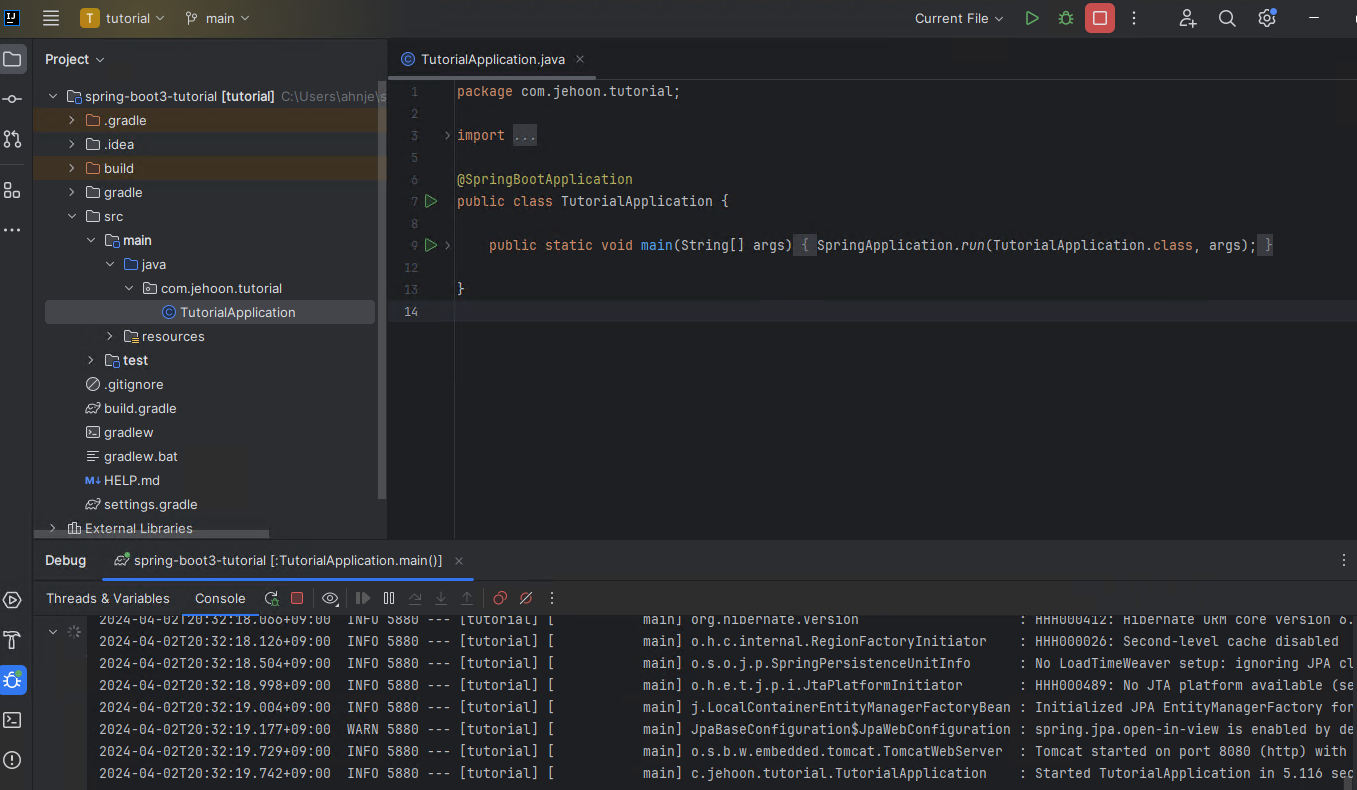The height and width of the screenshot is (790, 1357).
Task: Open more debug toolbar options dots
Action: tap(551, 598)
